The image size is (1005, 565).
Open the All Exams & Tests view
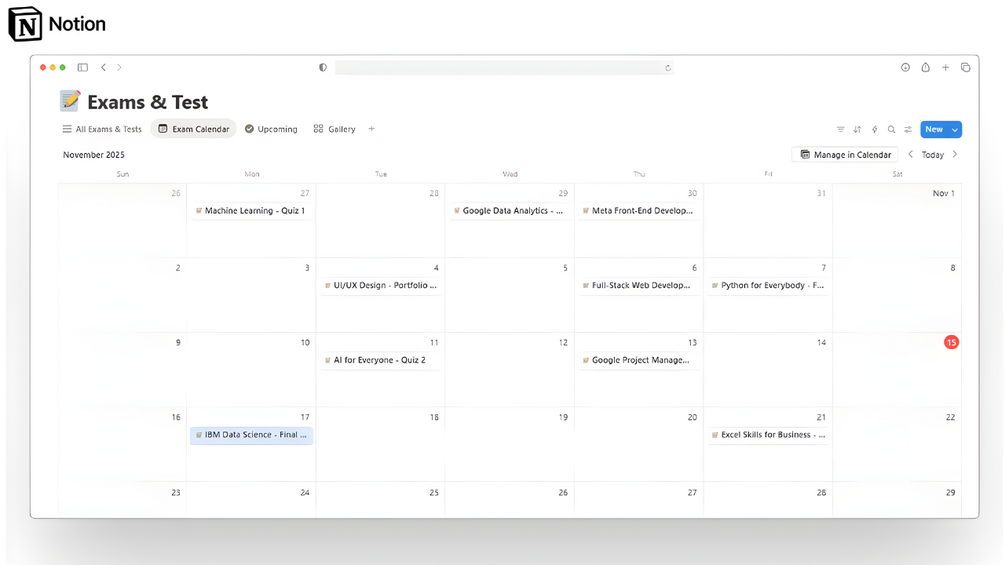tap(102, 129)
